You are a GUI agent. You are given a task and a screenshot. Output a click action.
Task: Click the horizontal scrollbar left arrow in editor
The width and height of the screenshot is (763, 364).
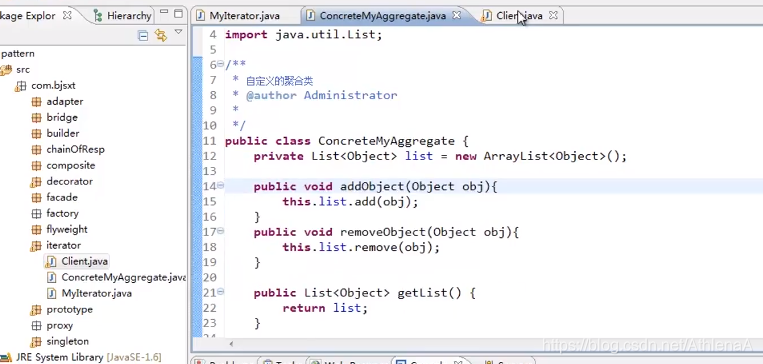231,344
